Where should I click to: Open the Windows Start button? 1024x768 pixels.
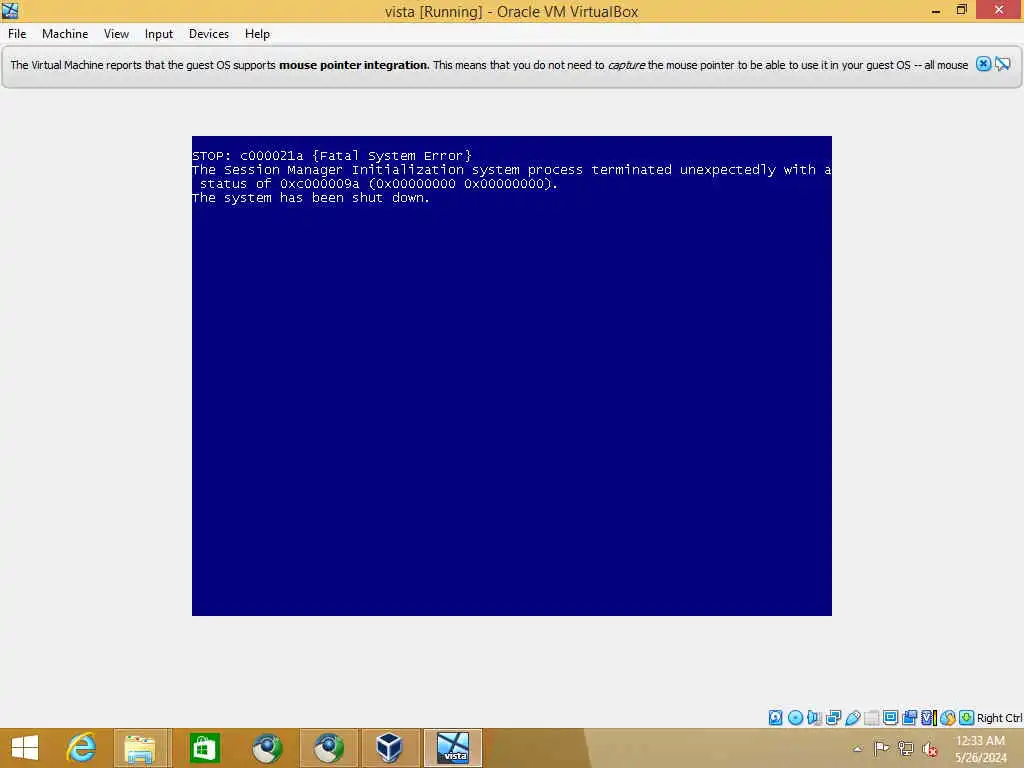25,748
